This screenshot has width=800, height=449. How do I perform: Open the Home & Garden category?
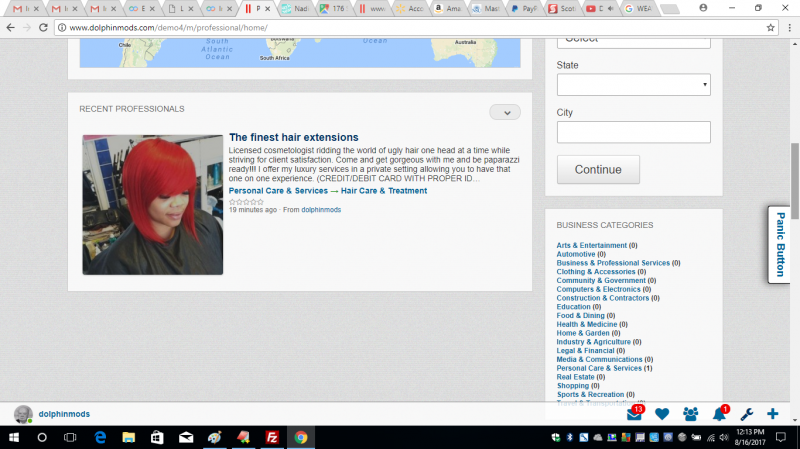[x=583, y=333]
